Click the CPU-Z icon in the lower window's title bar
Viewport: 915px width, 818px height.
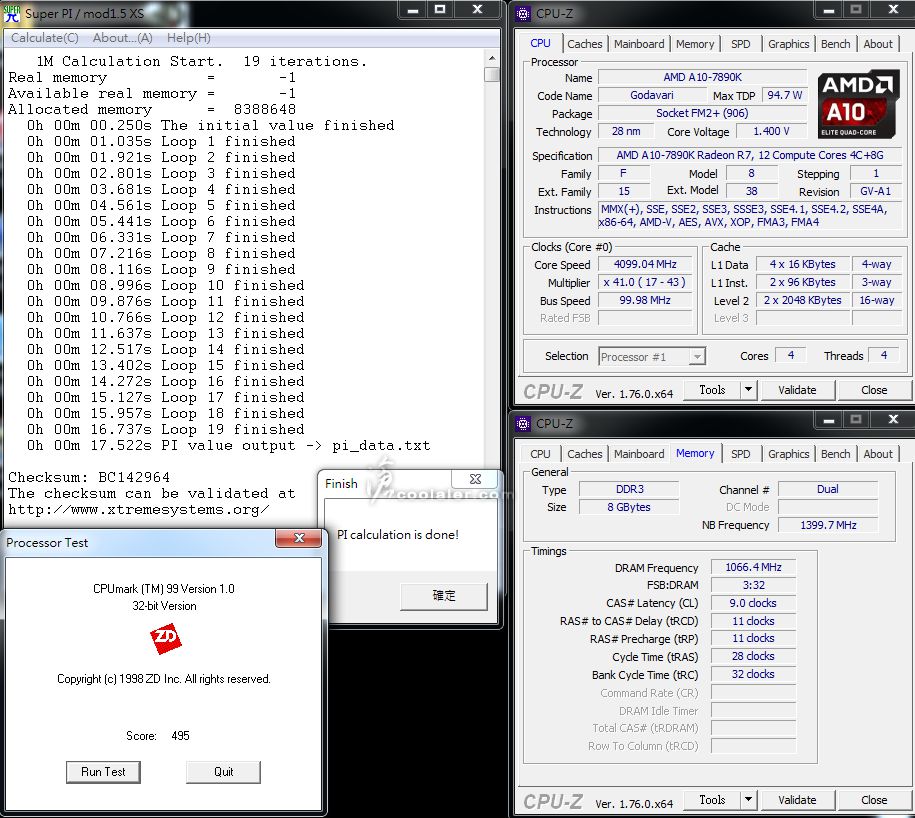(x=523, y=423)
